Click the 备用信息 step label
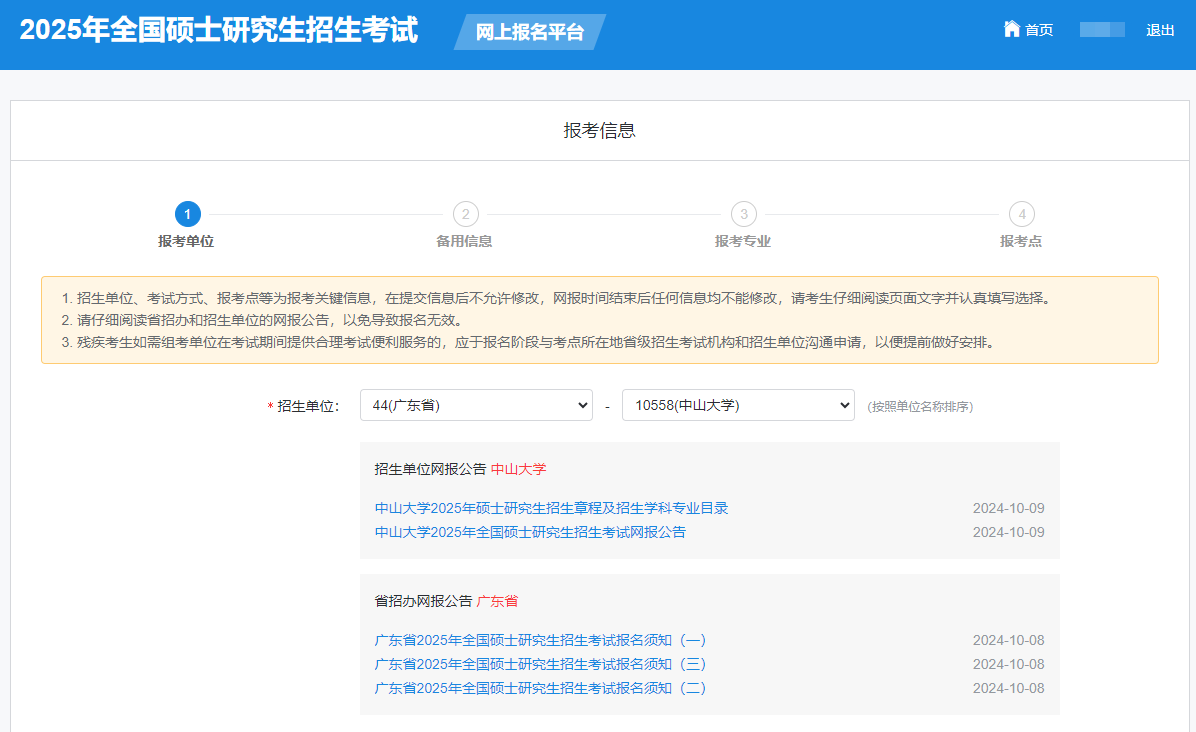 click(464, 241)
